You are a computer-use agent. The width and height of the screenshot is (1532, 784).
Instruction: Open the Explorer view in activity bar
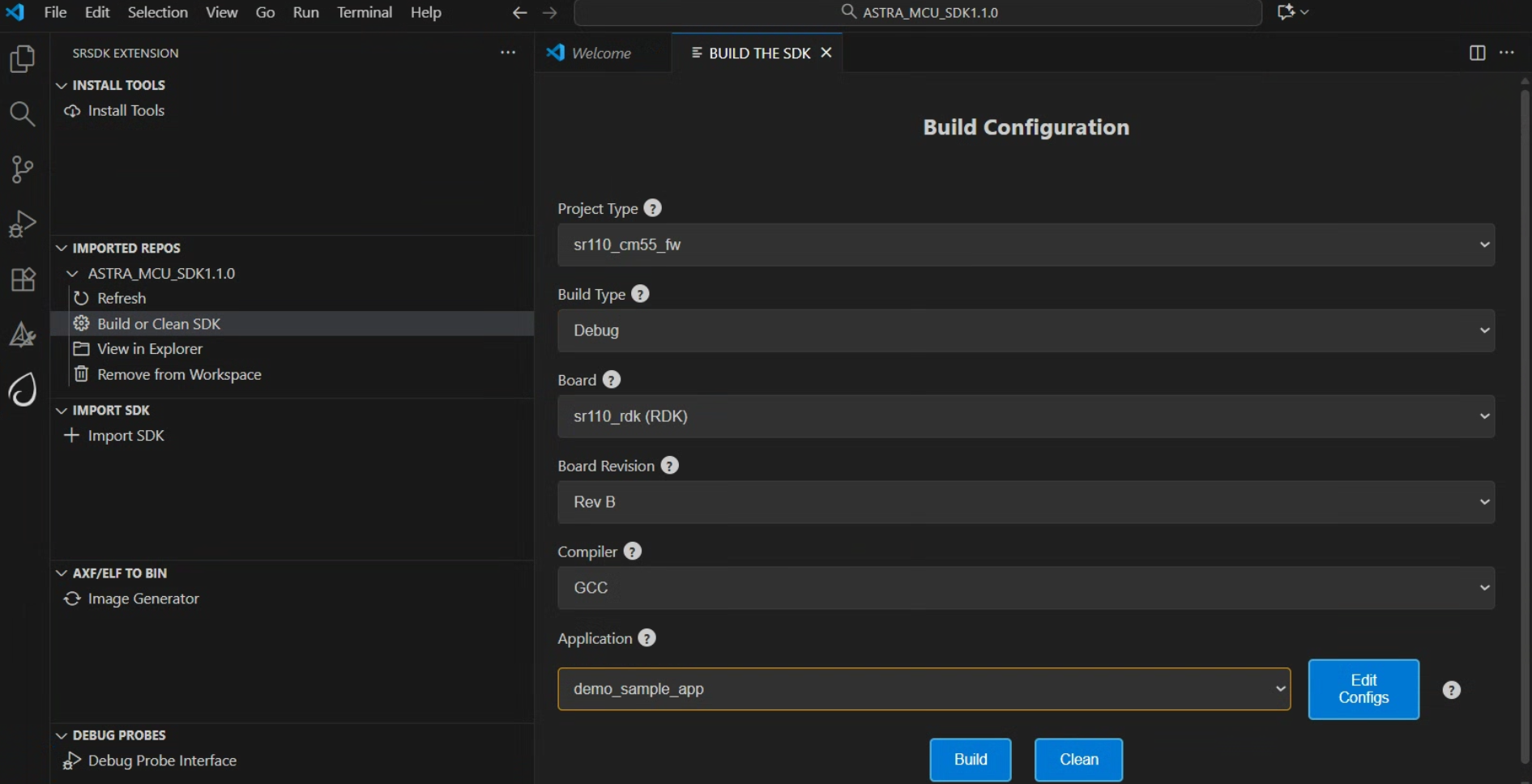tap(22, 59)
